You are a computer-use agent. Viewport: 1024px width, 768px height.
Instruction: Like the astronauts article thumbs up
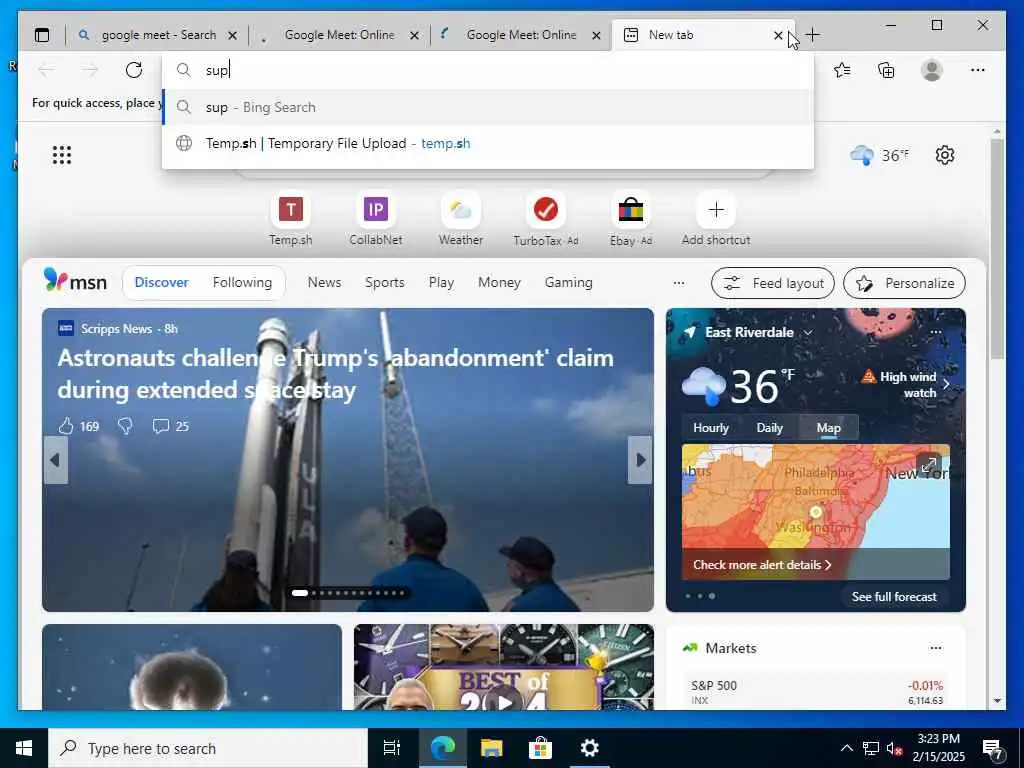[x=66, y=426]
